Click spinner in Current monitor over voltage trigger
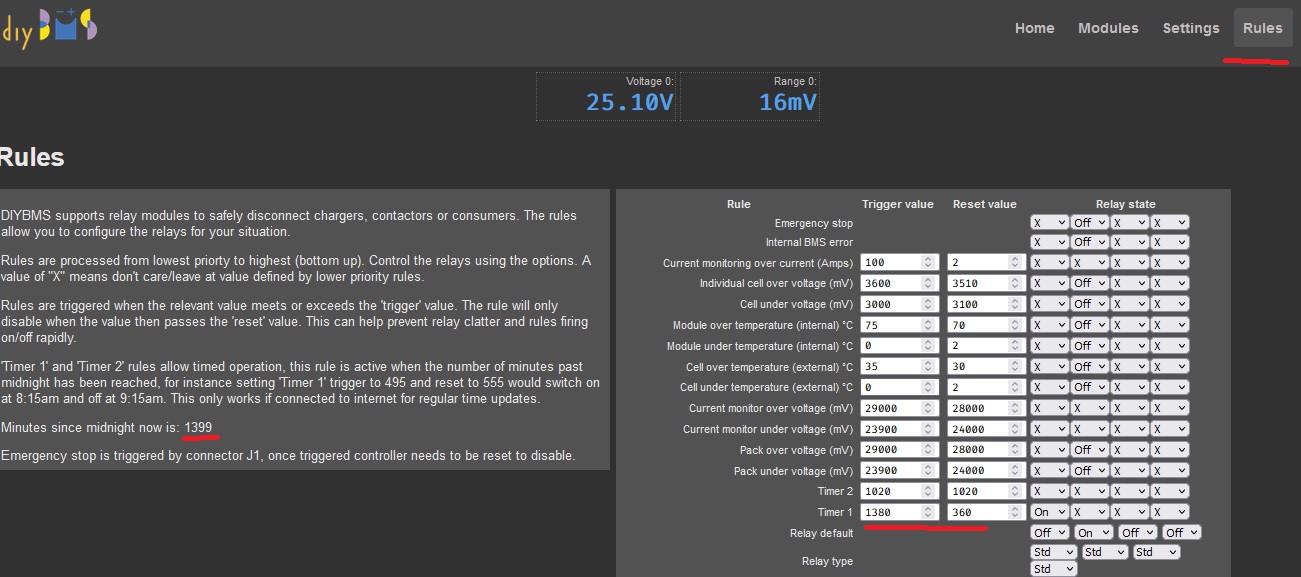Screen dimensions: 1301x577 tap(930, 408)
